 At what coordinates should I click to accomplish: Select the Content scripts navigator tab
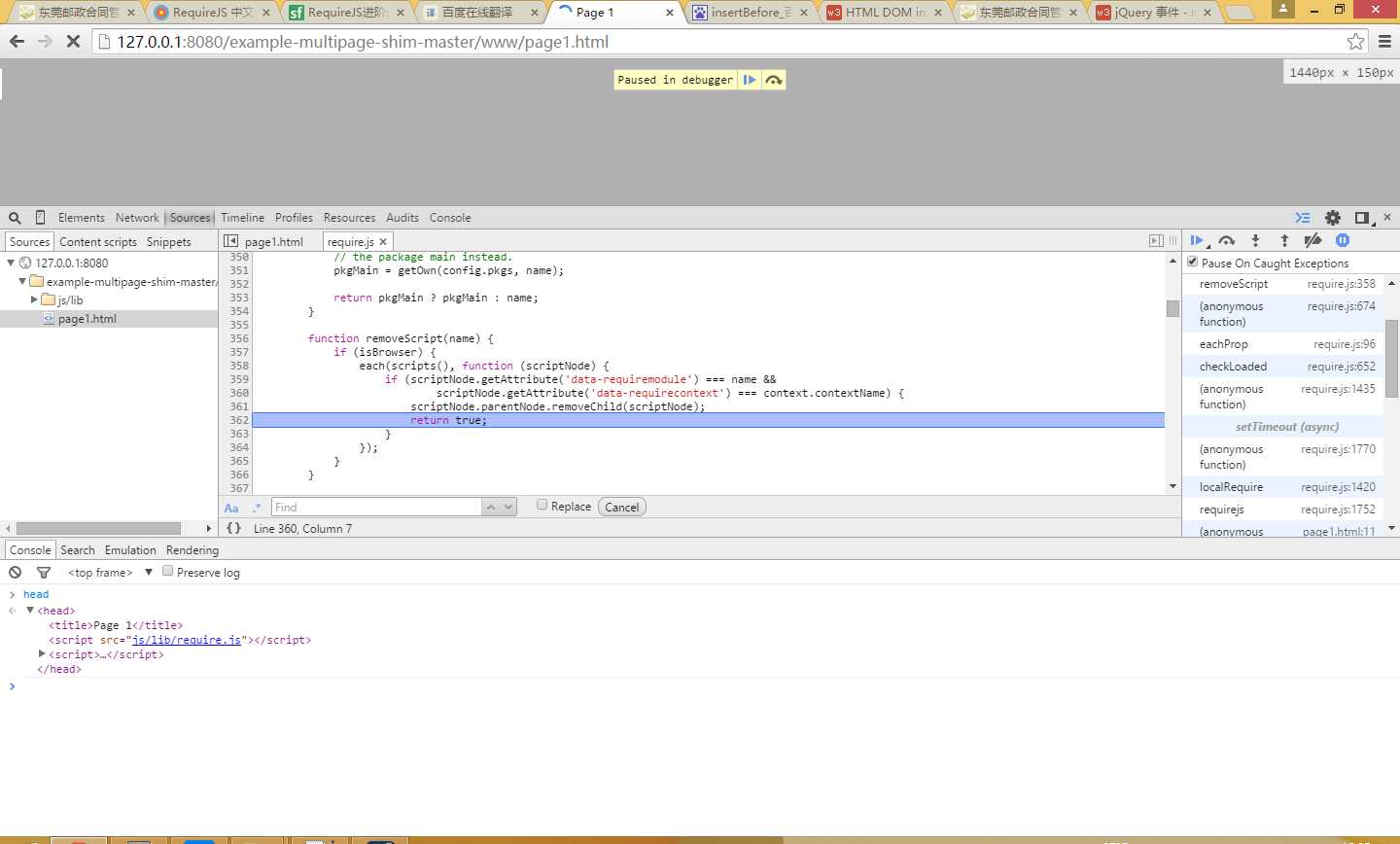(x=98, y=242)
